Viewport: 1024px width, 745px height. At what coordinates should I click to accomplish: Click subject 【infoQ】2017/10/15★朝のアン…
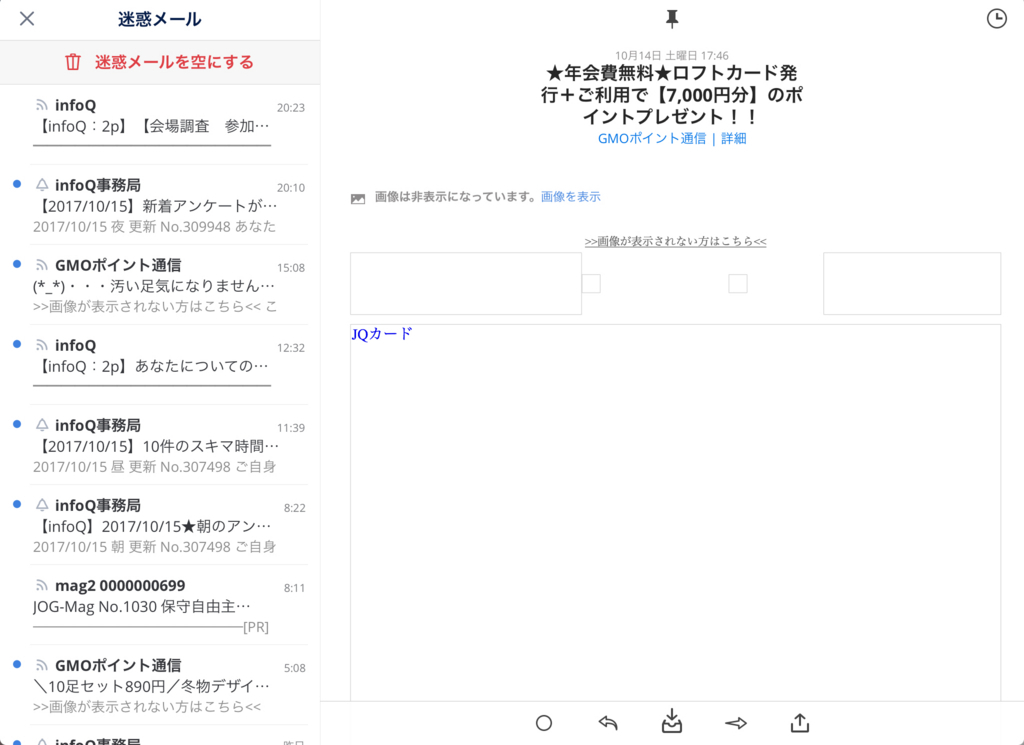pyautogui.click(x=152, y=526)
